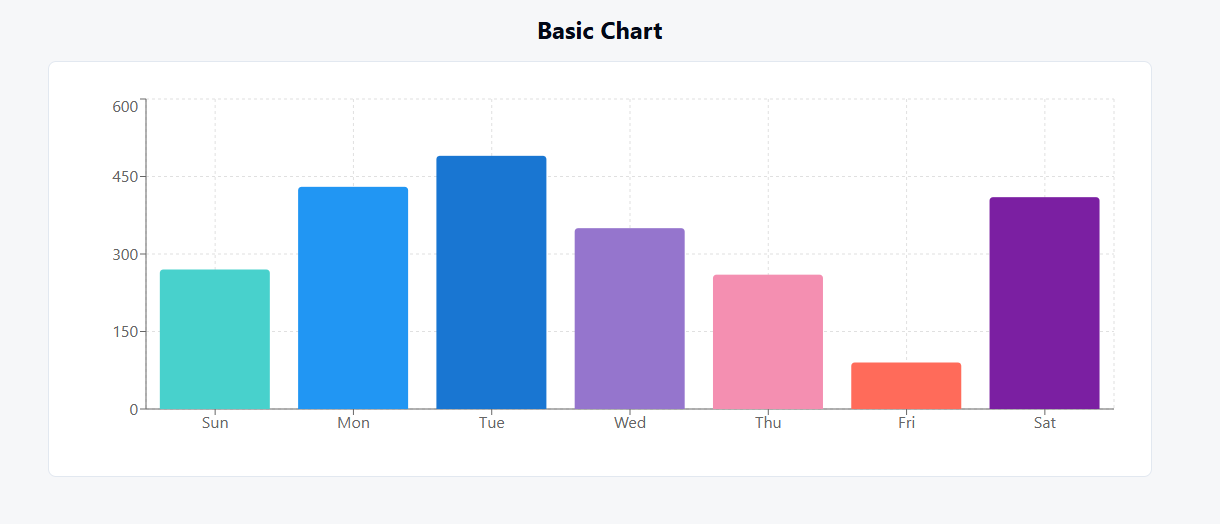The image size is (1220, 524).
Task: Click the 450 y-axis tick label
Action: pos(125,177)
